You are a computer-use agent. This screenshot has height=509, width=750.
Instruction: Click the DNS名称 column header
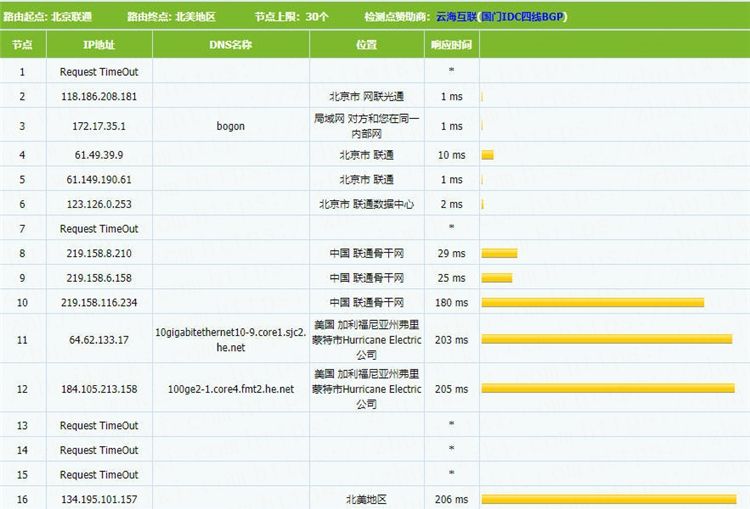coord(230,45)
